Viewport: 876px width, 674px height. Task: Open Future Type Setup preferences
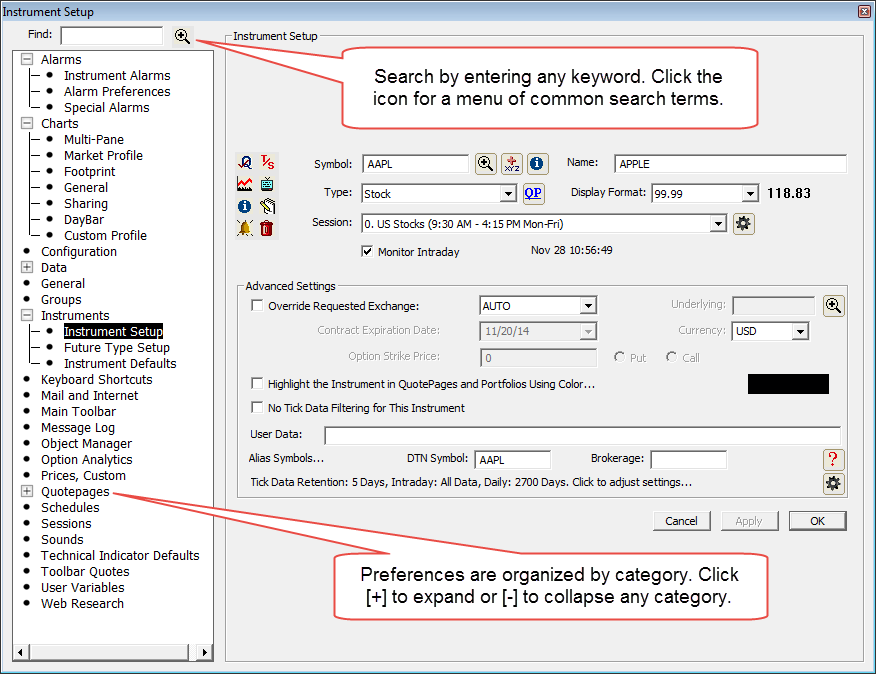point(117,348)
